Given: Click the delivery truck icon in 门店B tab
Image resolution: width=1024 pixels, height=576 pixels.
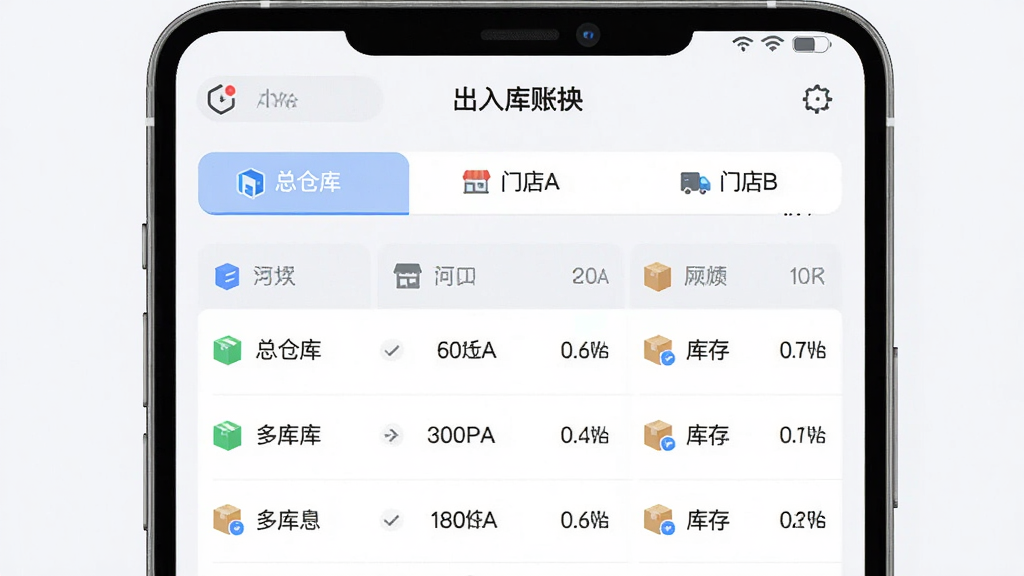Looking at the screenshot, I should (695, 183).
